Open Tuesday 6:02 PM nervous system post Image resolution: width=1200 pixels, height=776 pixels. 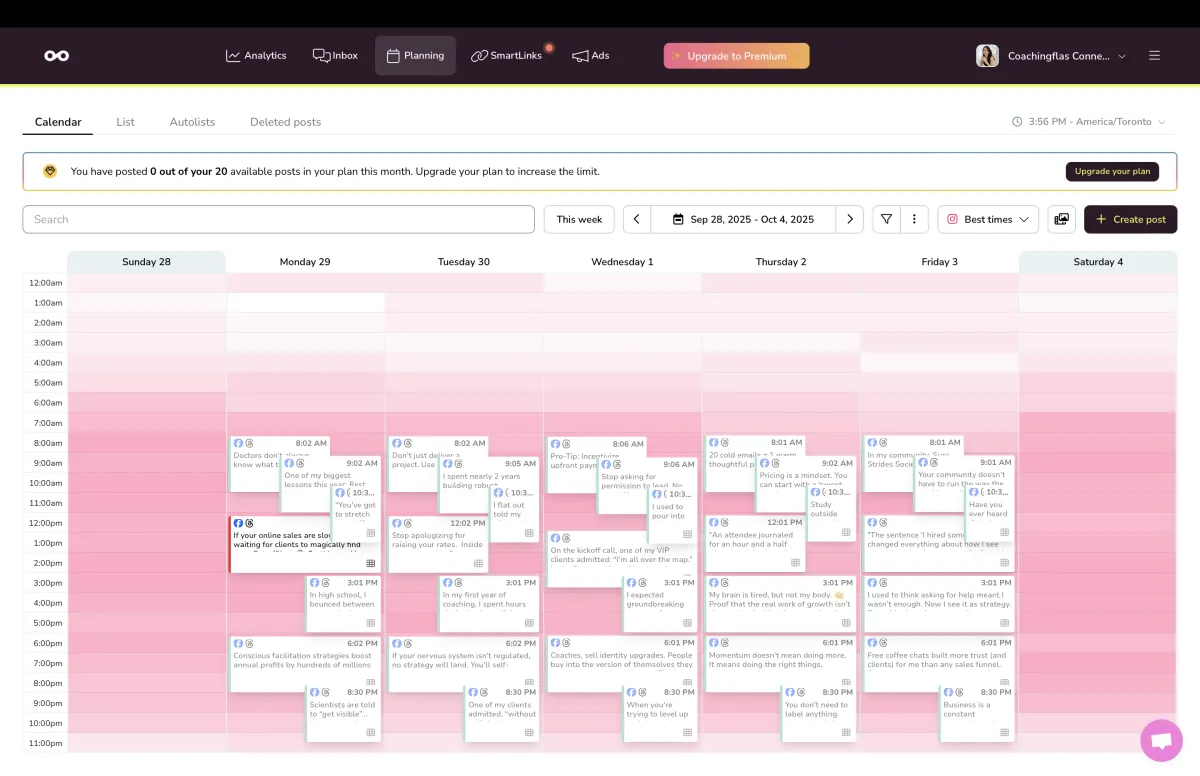(464, 663)
